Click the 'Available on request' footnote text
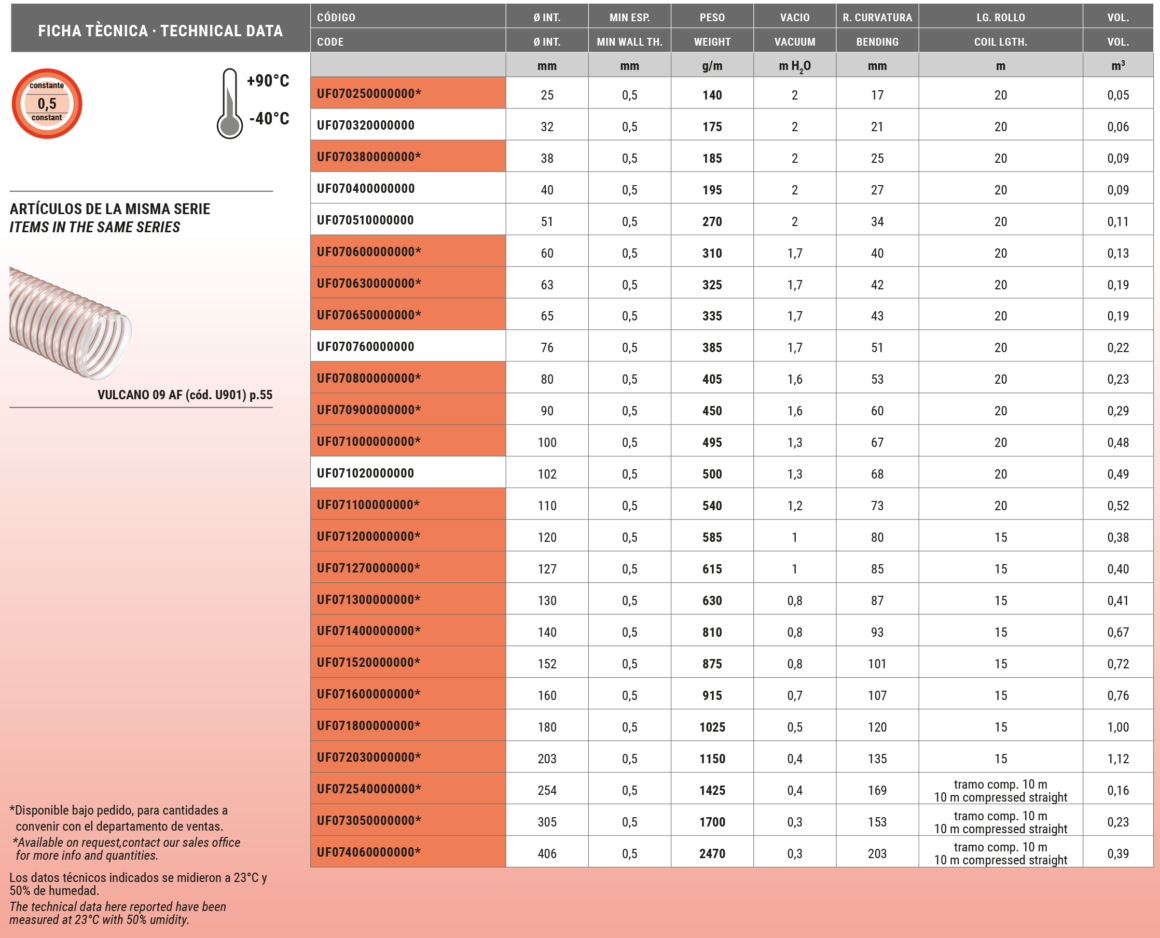This screenshot has width=1160, height=938. (x=125, y=849)
